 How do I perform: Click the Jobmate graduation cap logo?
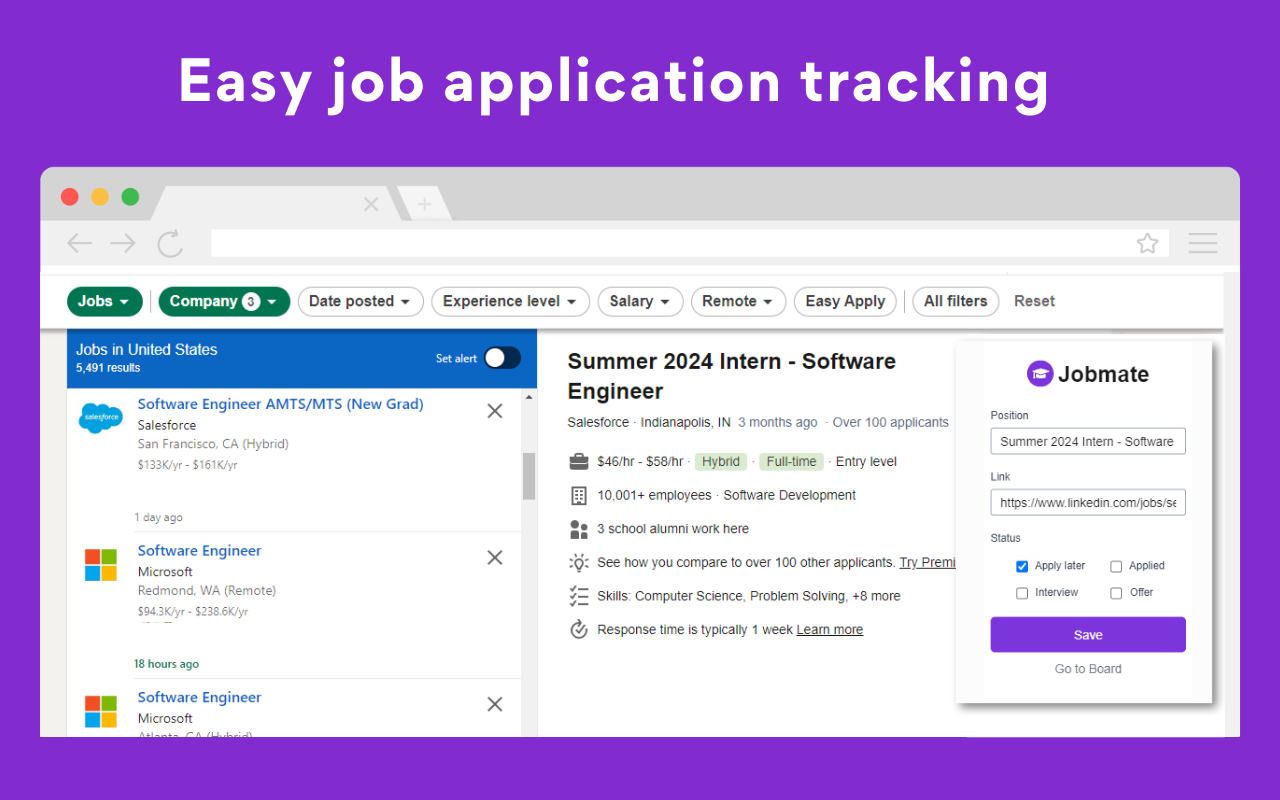click(x=1040, y=374)
